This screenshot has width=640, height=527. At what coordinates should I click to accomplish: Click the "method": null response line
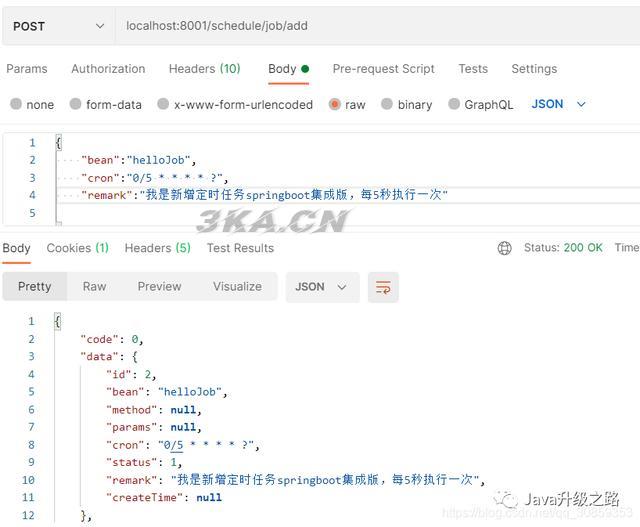154,409
